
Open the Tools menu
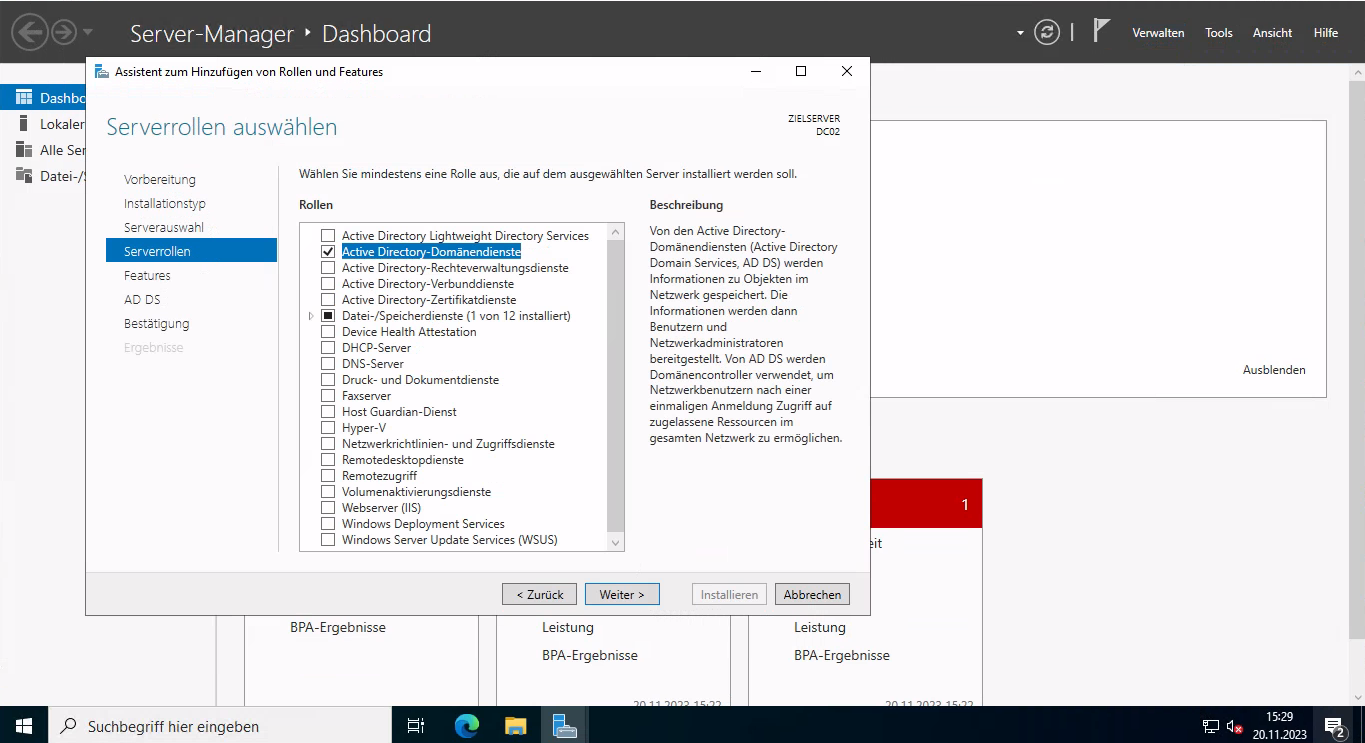click(x=1218, y=33)
